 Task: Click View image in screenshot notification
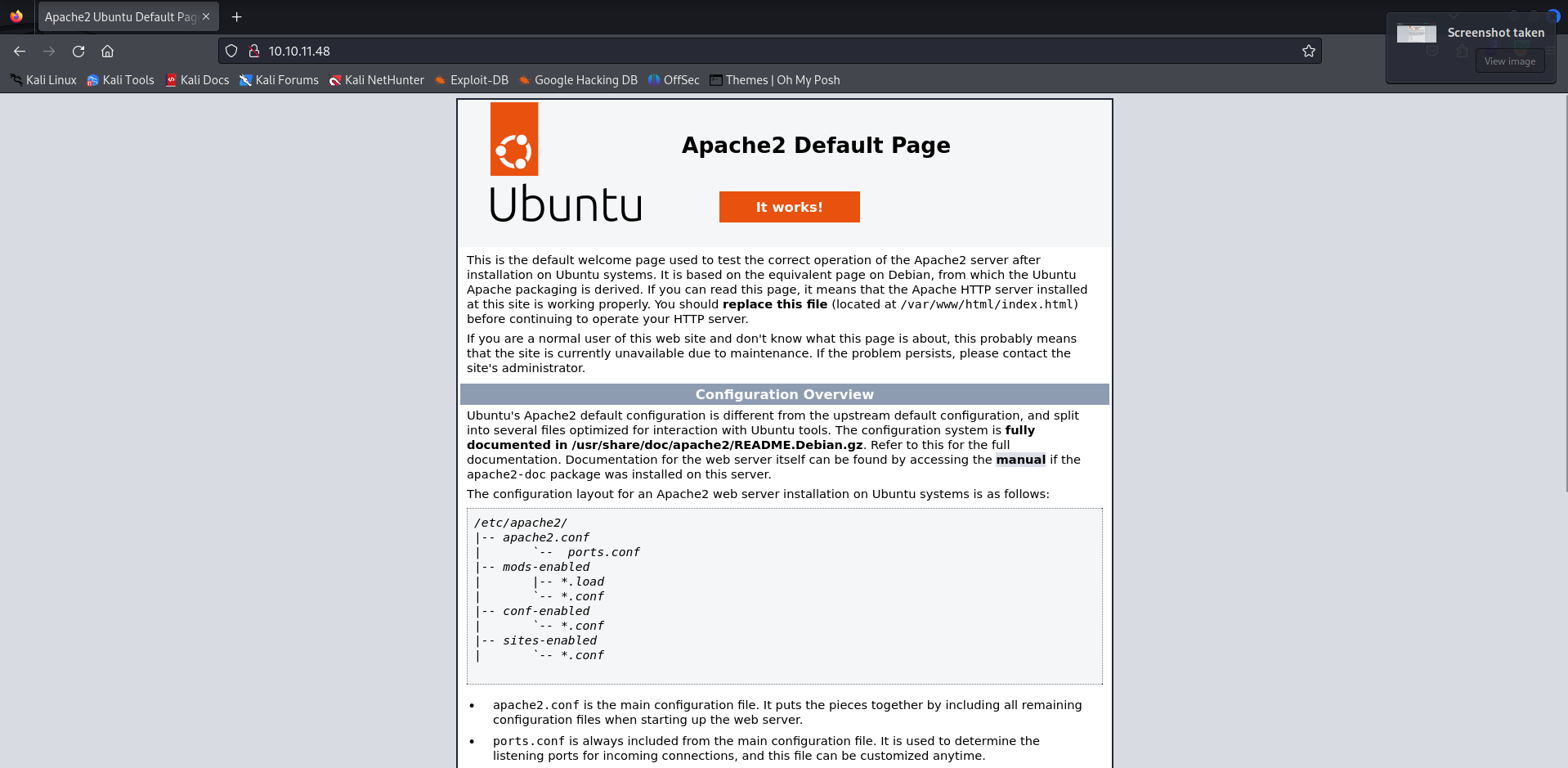tap(1509, 61)
